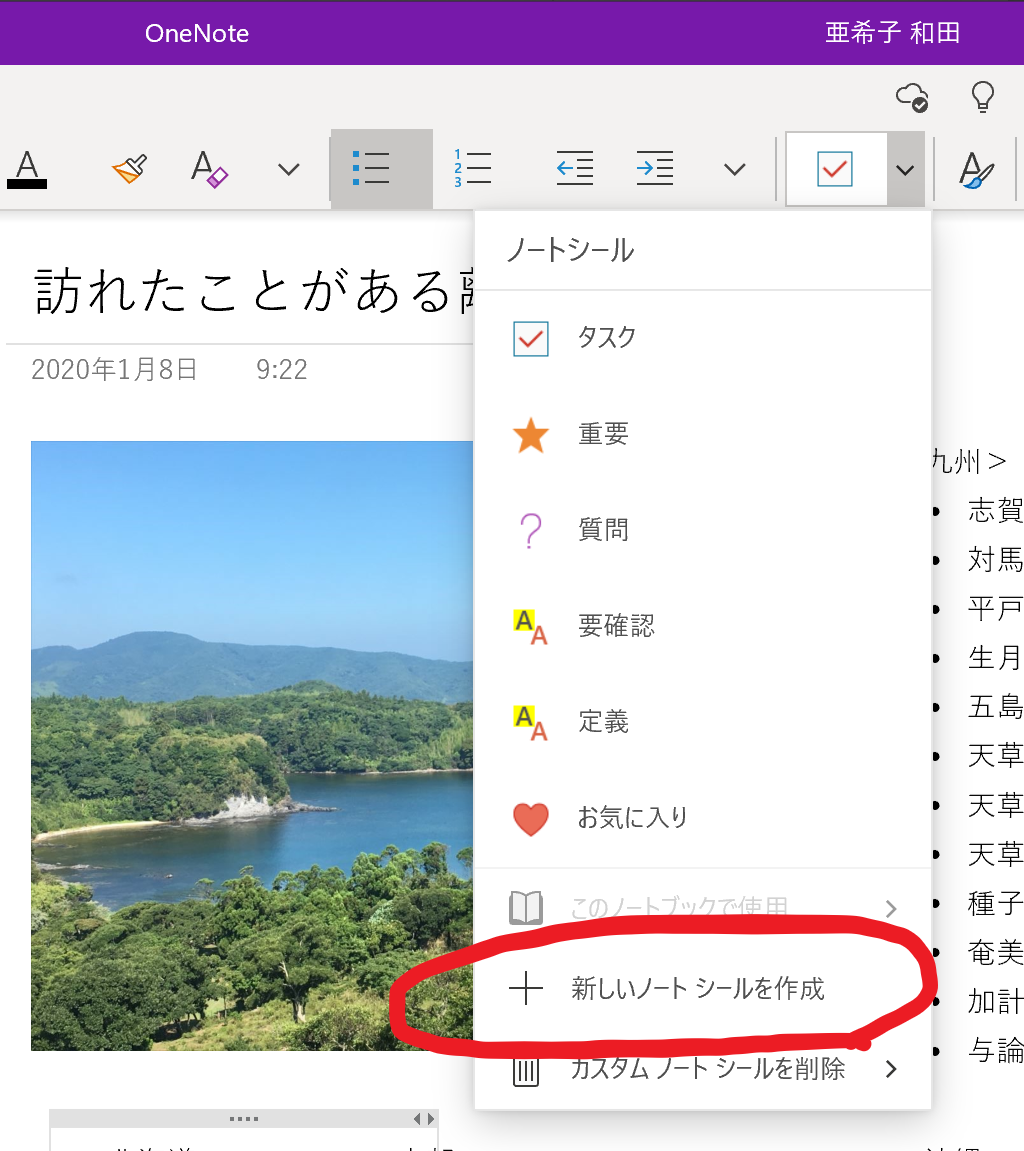Click the increase indent icon
The height and width of the screenshot is (1151, 1024).
pos(654,169)
